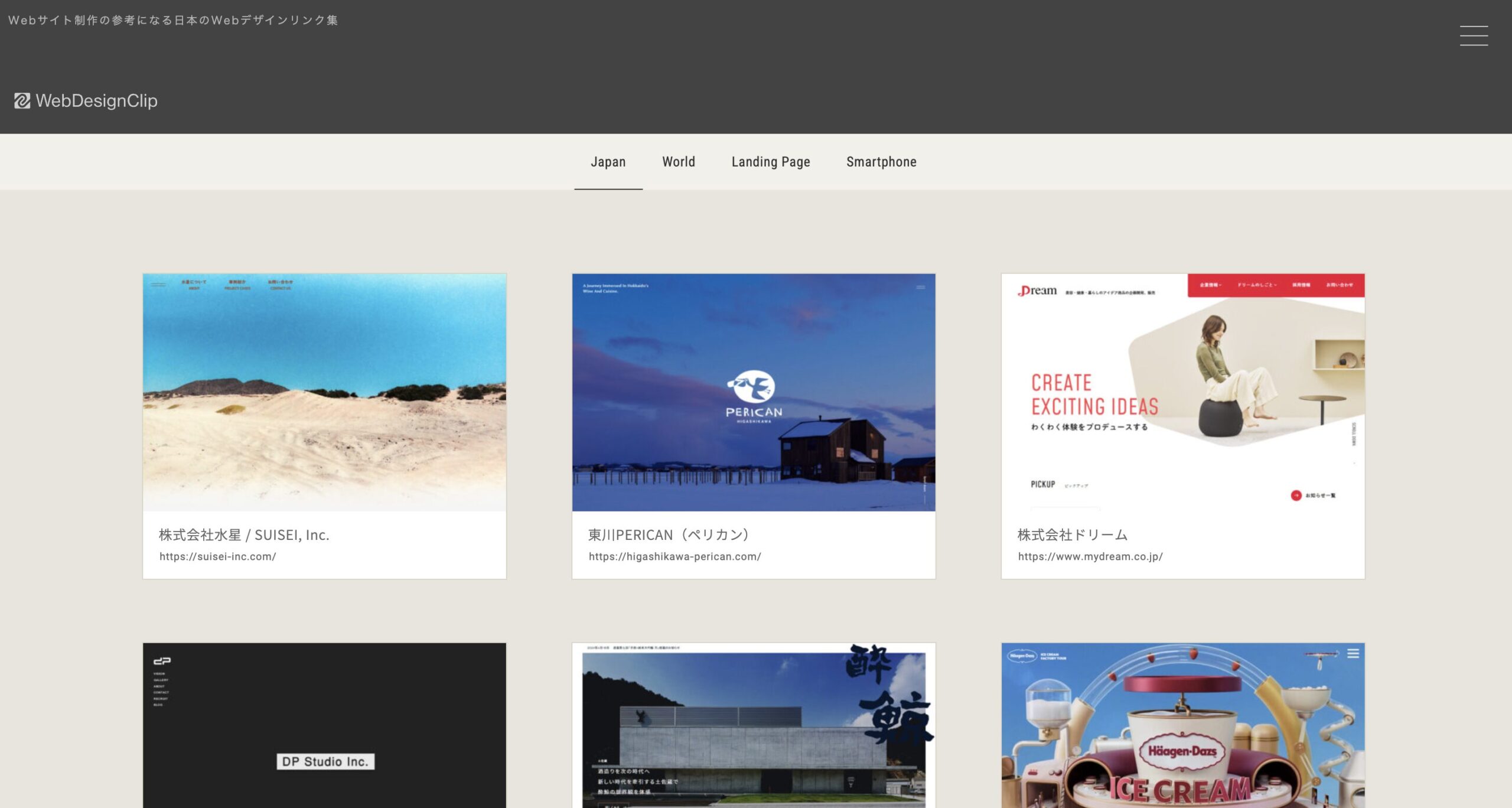Click the higashikawa-perican.com URL link

(x=674, y=556)
